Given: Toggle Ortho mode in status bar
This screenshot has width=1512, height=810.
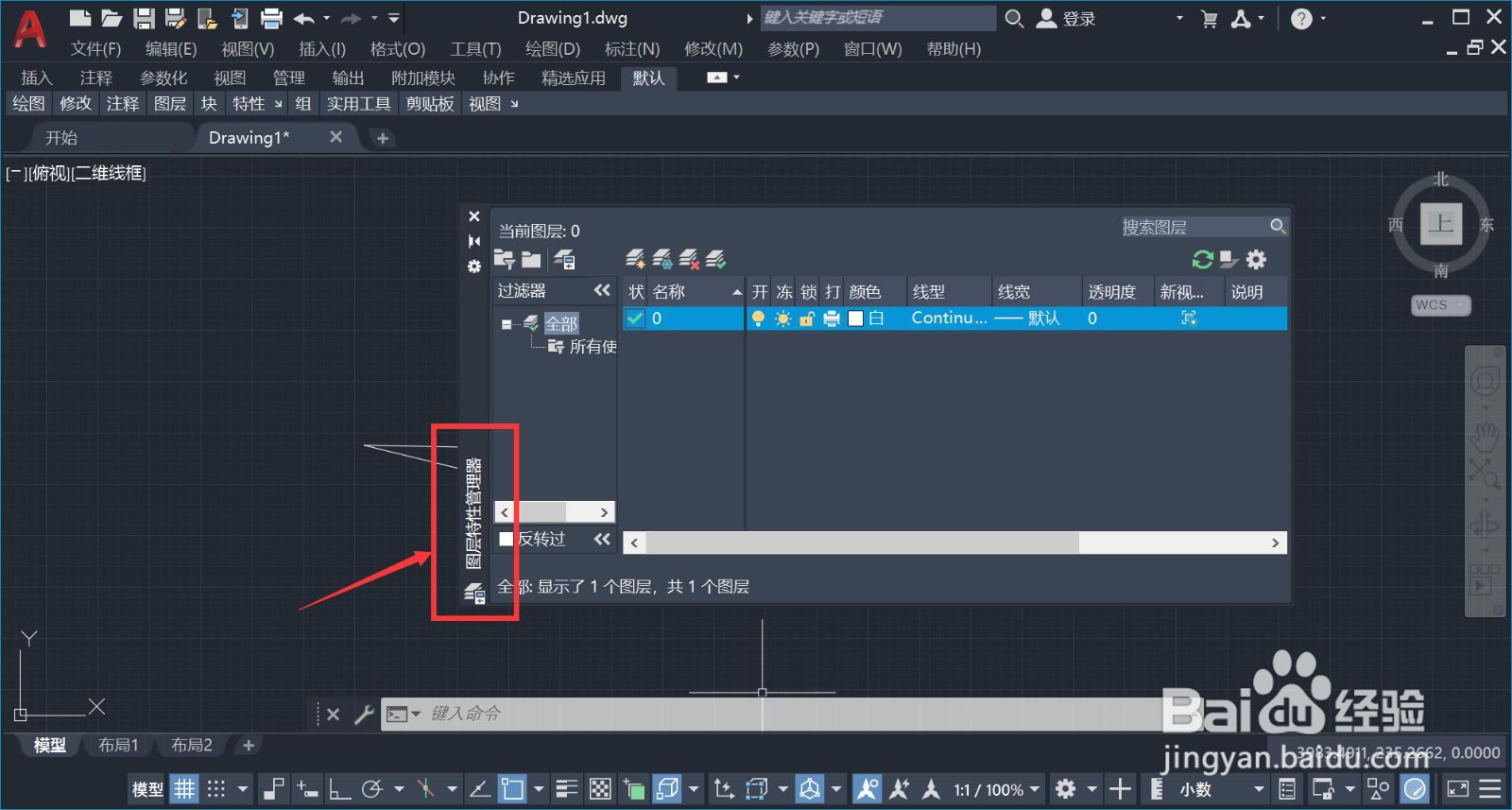Looking at the screenshot, I should [338, 788].
